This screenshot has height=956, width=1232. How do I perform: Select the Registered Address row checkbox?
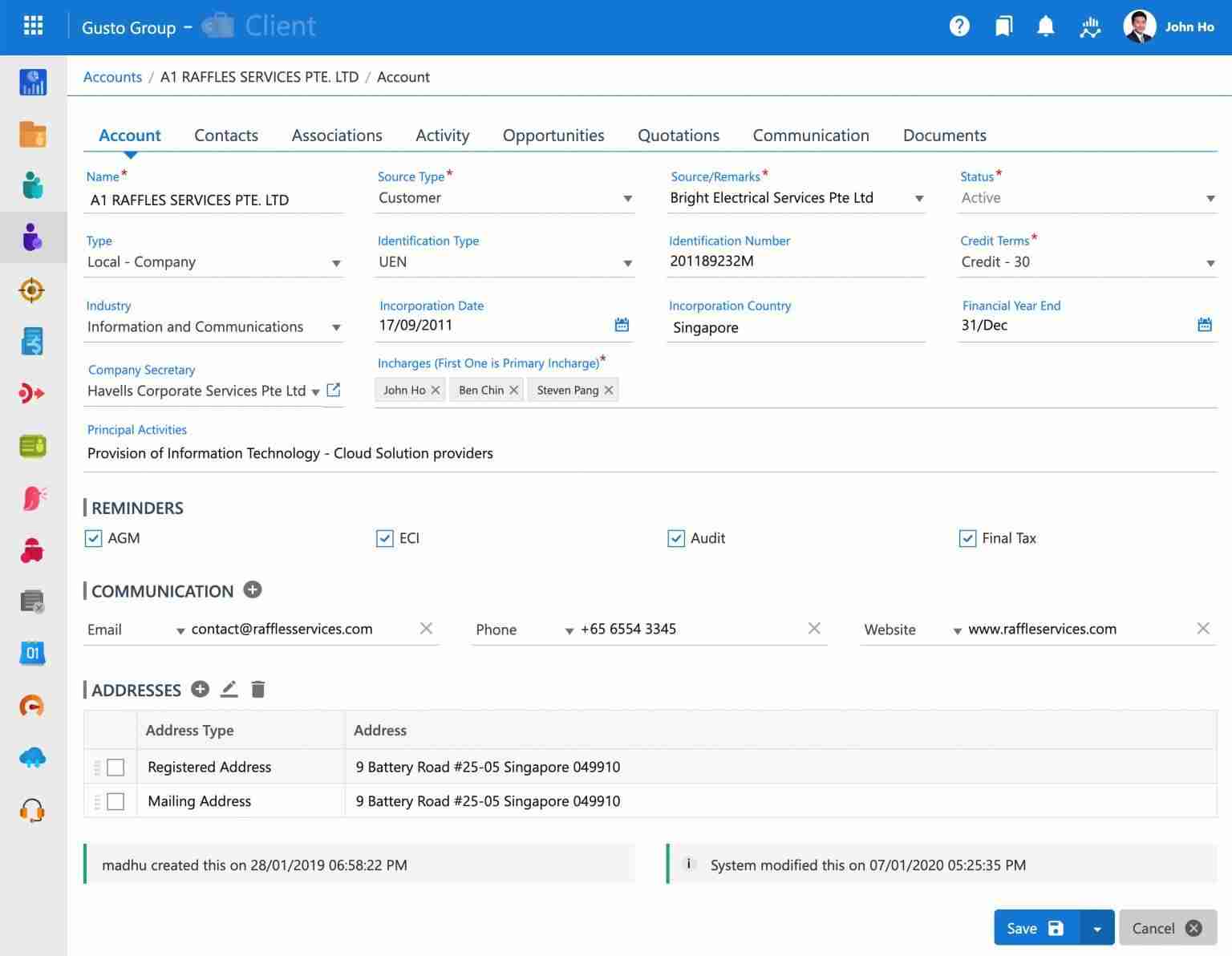point(115,768)
